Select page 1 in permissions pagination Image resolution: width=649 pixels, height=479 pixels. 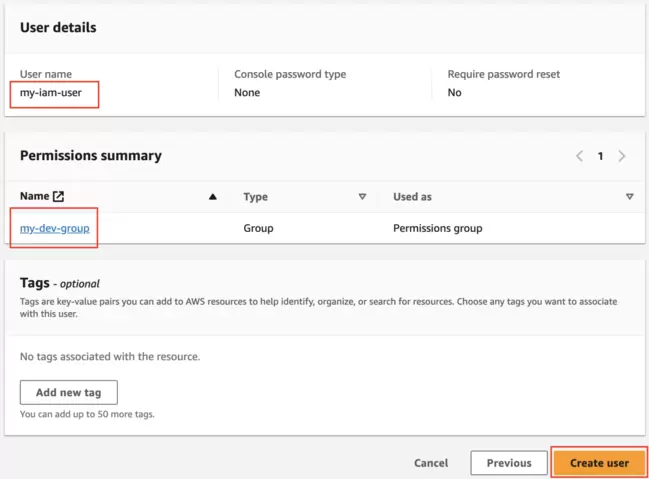600,156
